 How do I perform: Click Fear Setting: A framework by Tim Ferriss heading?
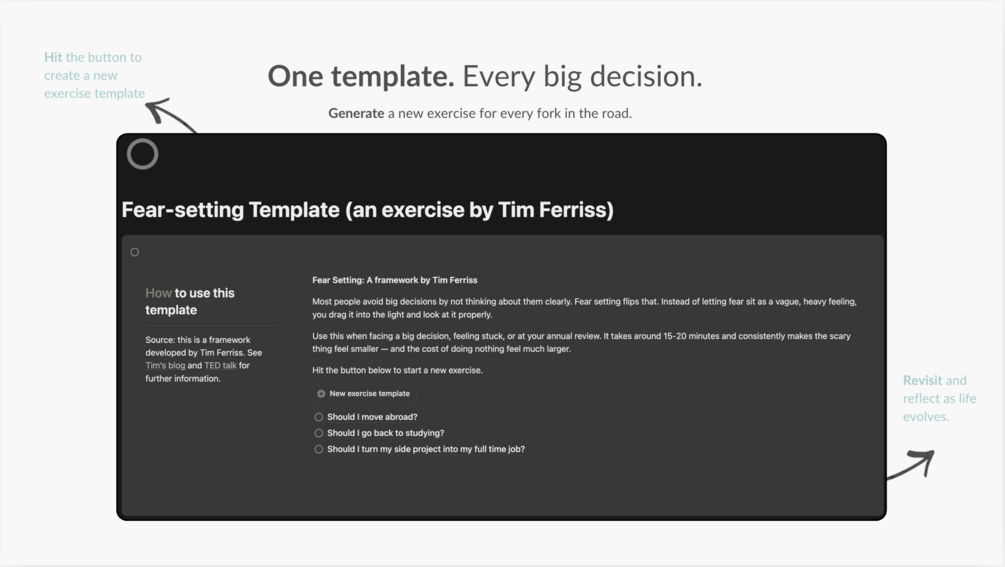[x=395, y=280]
